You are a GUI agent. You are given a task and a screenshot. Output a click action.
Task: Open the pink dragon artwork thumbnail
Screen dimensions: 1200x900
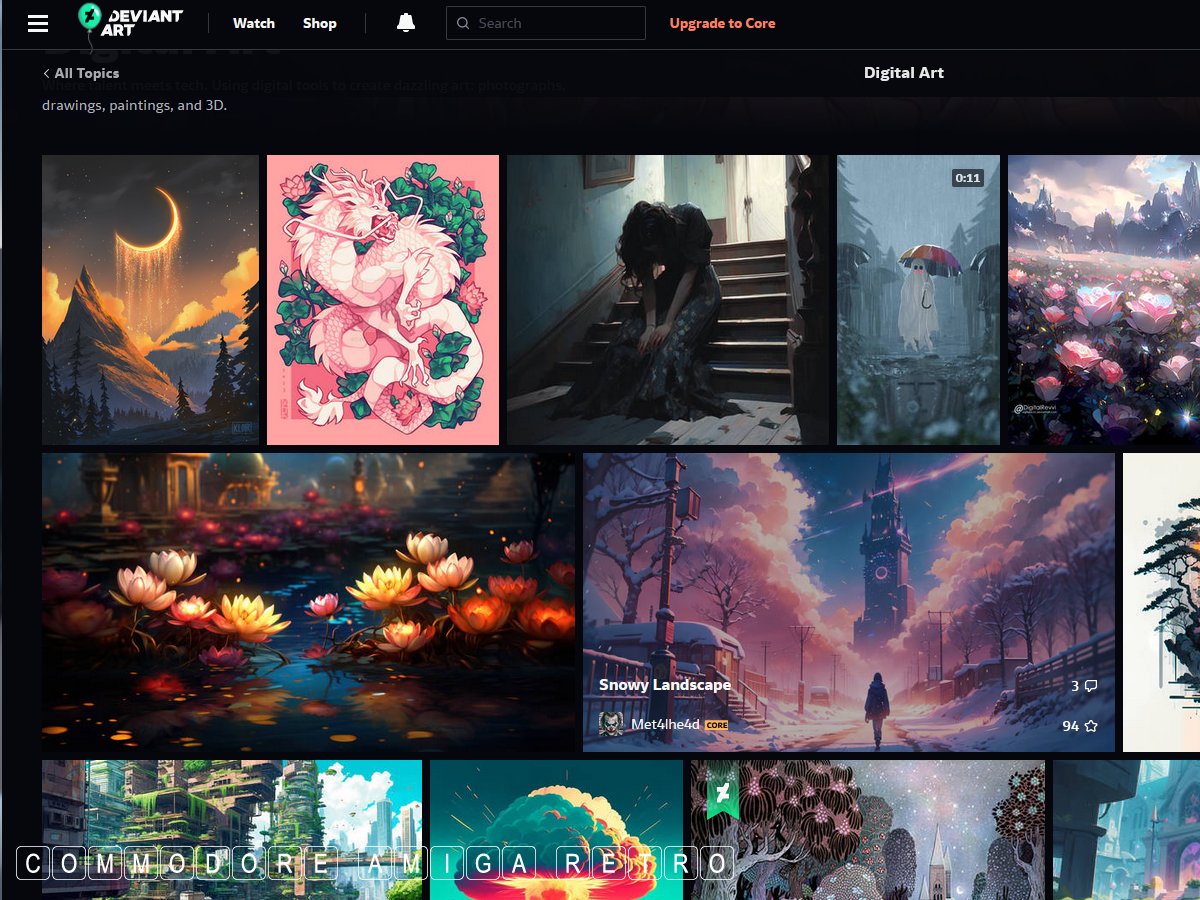[383, 300]
